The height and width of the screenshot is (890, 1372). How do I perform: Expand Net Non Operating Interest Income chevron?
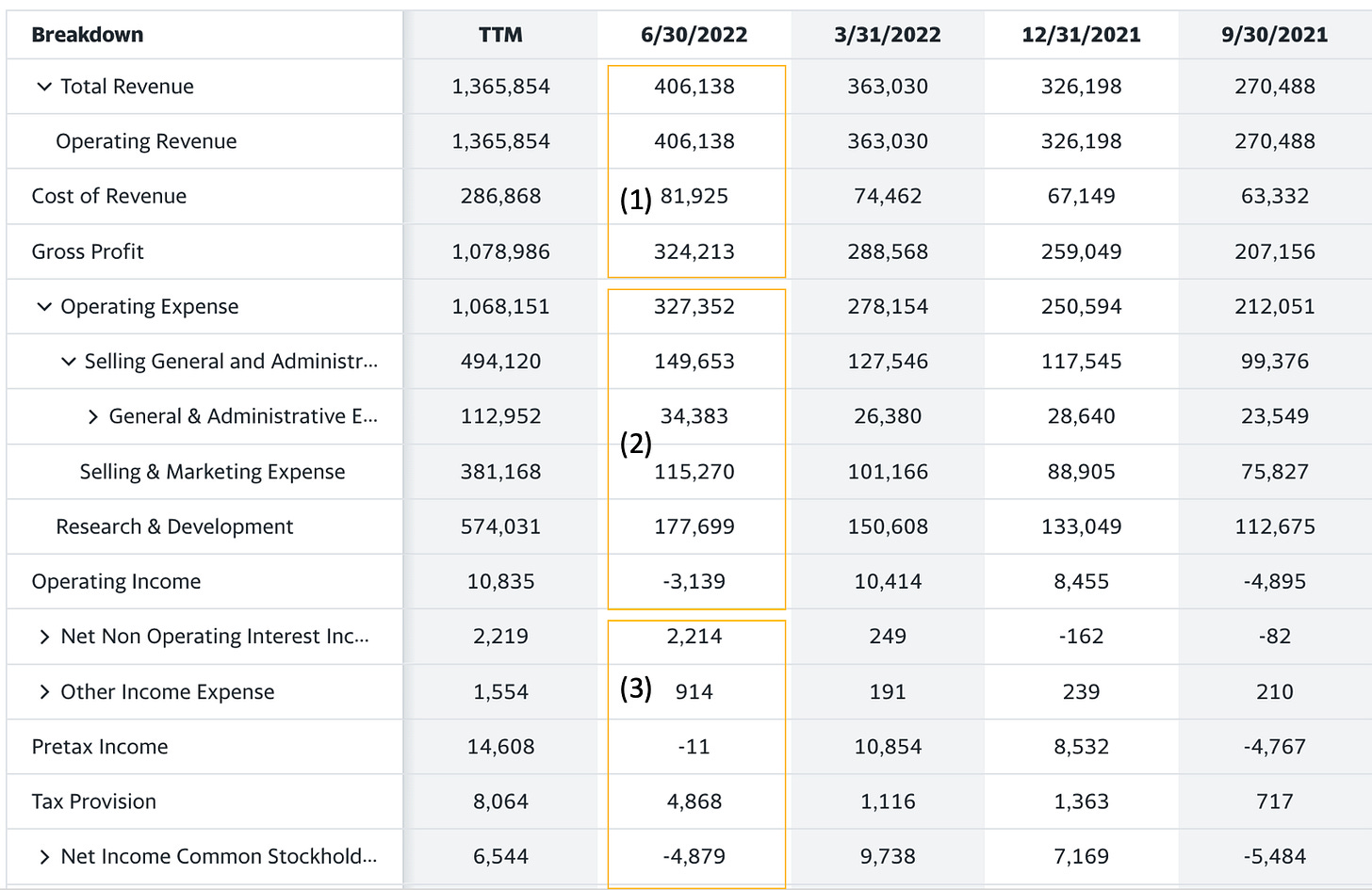[x=44, y=638]
